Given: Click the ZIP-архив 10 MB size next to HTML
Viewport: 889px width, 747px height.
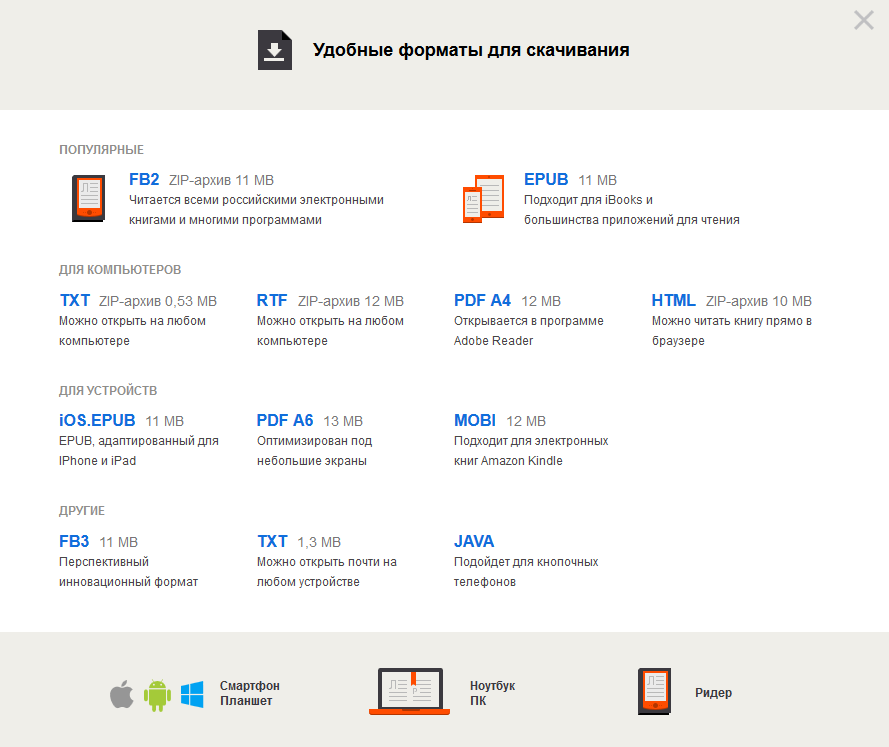Looking at the screenshot, I should click(x=759, y=301).
